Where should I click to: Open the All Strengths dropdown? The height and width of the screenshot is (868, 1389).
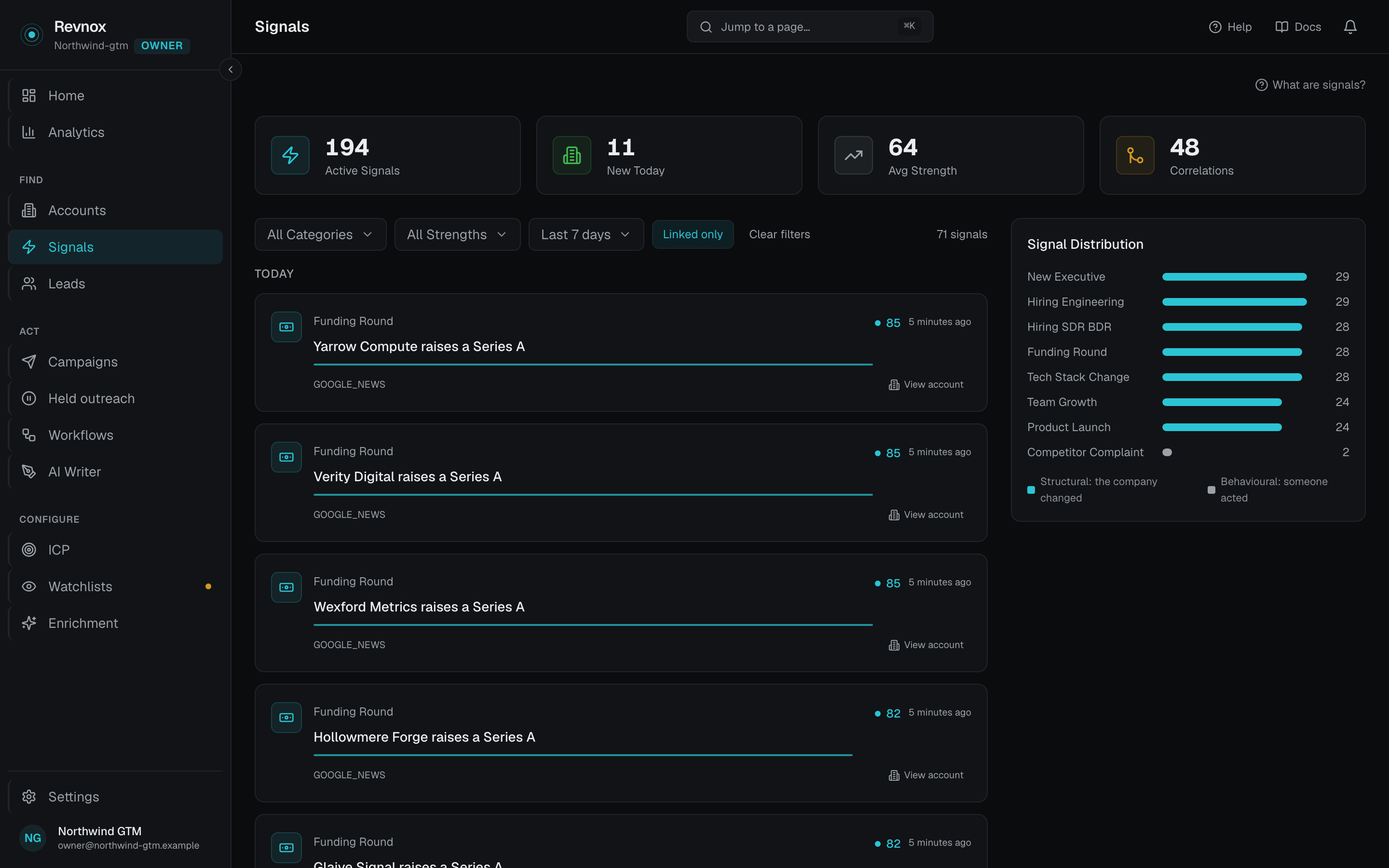[457, 235]
